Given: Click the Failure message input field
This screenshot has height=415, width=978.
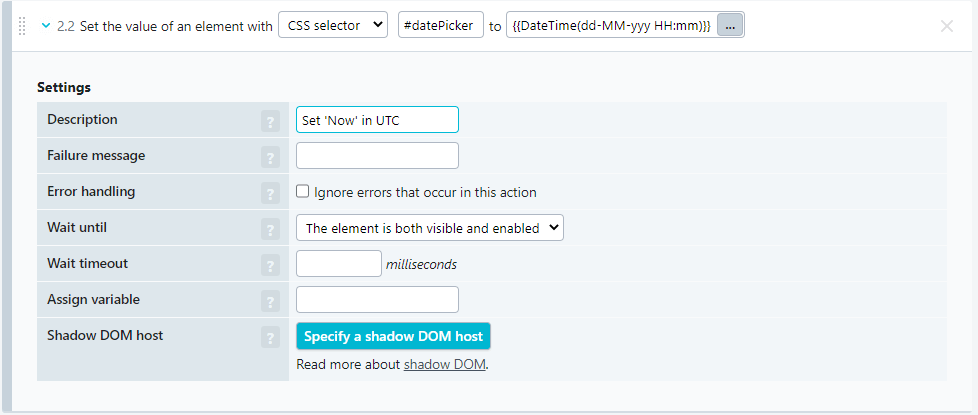Looking at the screenshot, I should coord(377,156).
